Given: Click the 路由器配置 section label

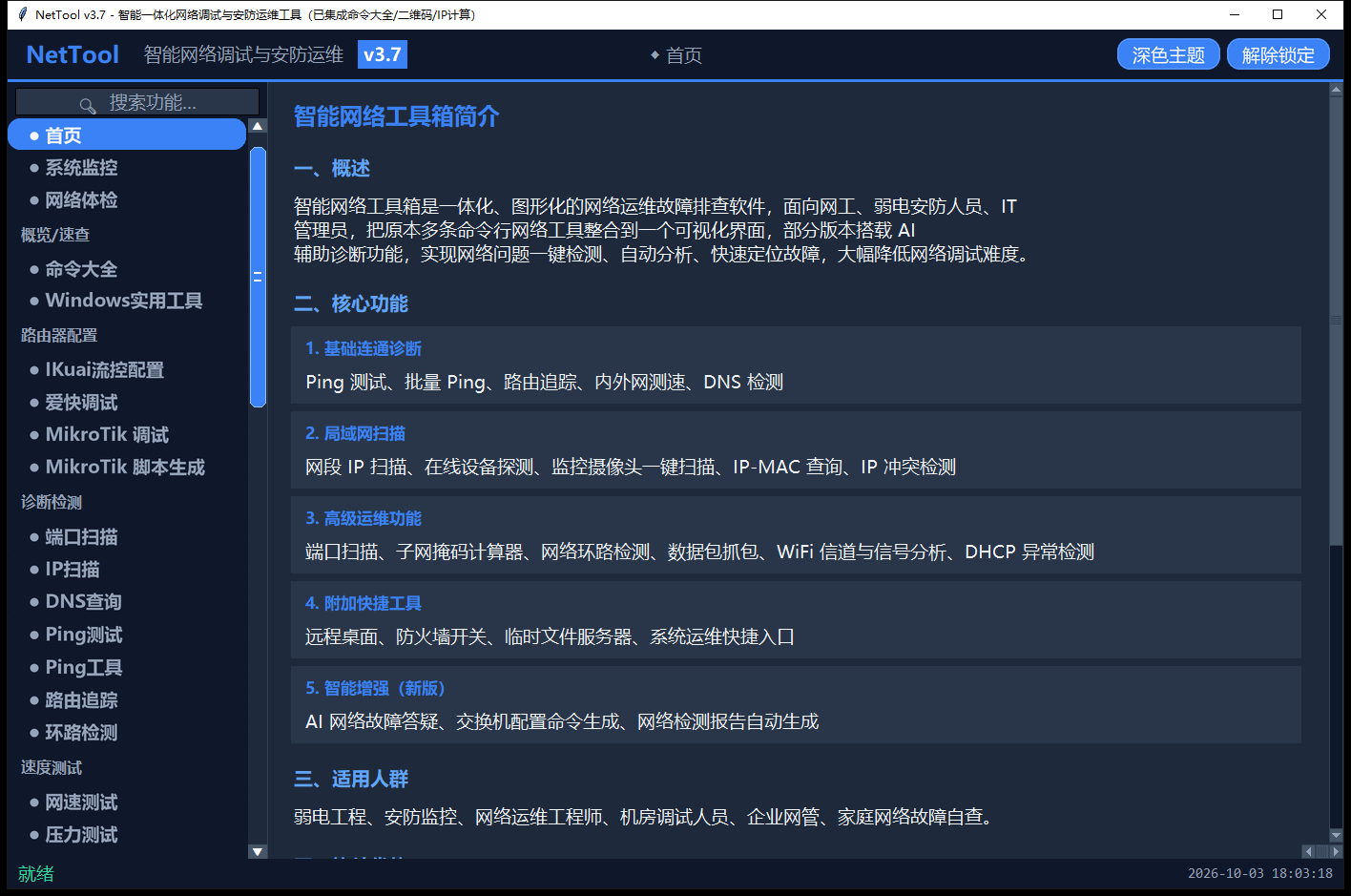Looking at the screenshot, I should tap(59, 335).
